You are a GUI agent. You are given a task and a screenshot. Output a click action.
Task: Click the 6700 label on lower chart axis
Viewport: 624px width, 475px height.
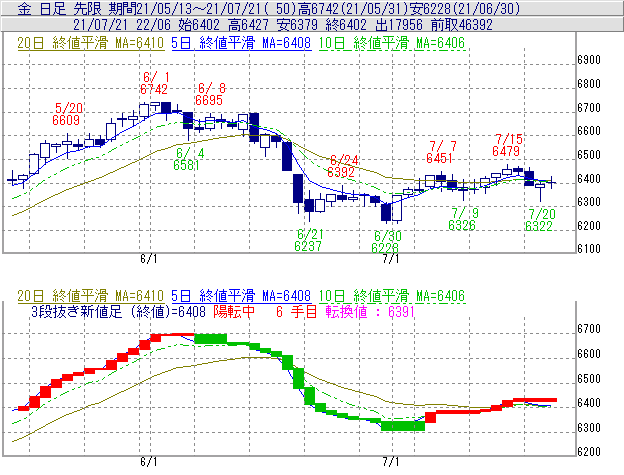click(x=589, y=329)
